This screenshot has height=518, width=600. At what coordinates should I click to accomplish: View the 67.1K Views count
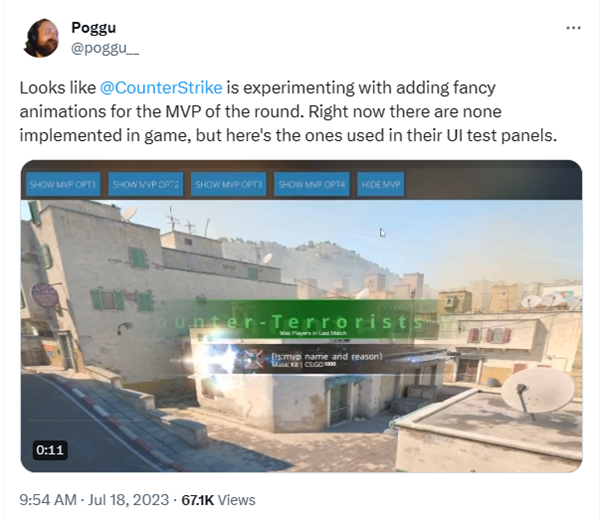[x=218, y=500]
